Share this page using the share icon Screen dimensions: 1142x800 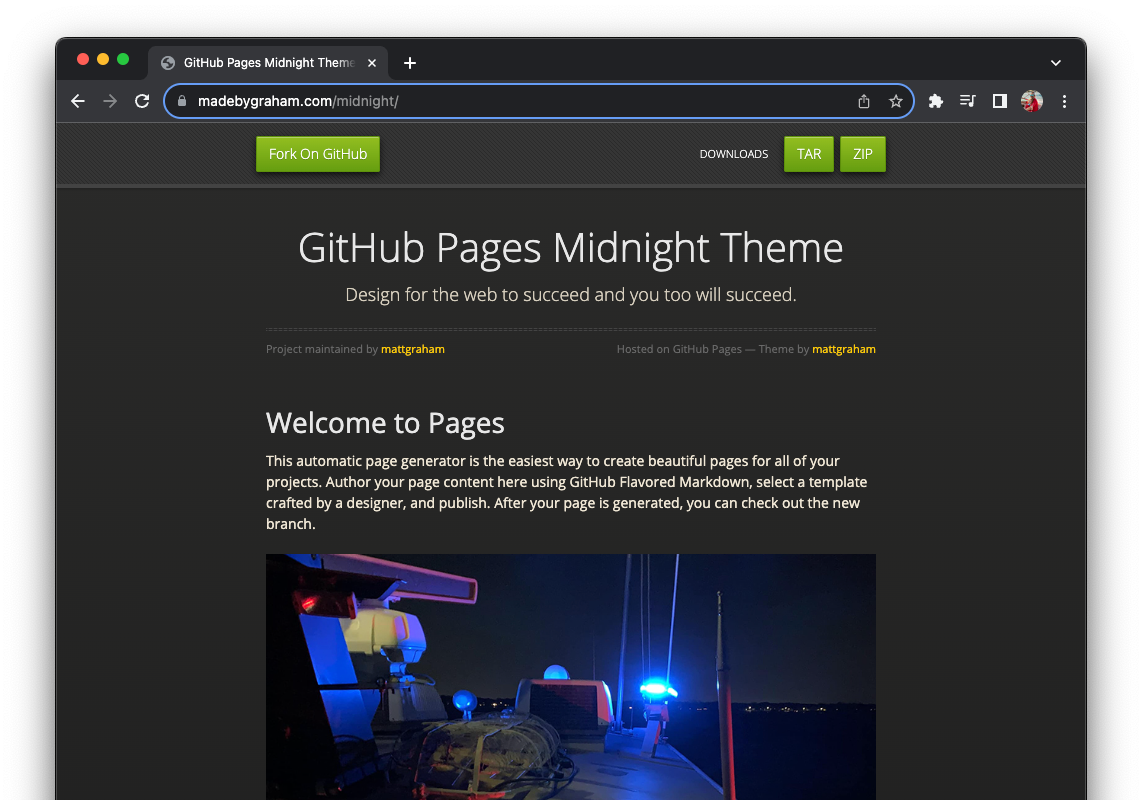pos(864,101)
